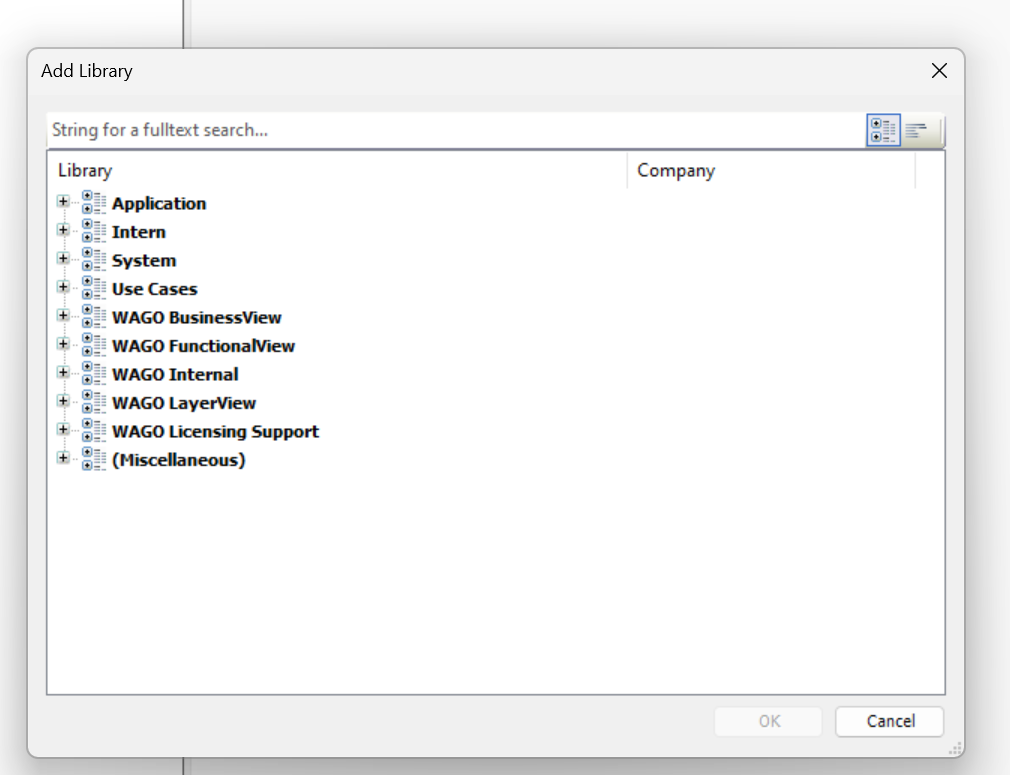Click the Application category icon
Image resolution: width=1010 pixels, height=775 pixels.
coord(93,202)
